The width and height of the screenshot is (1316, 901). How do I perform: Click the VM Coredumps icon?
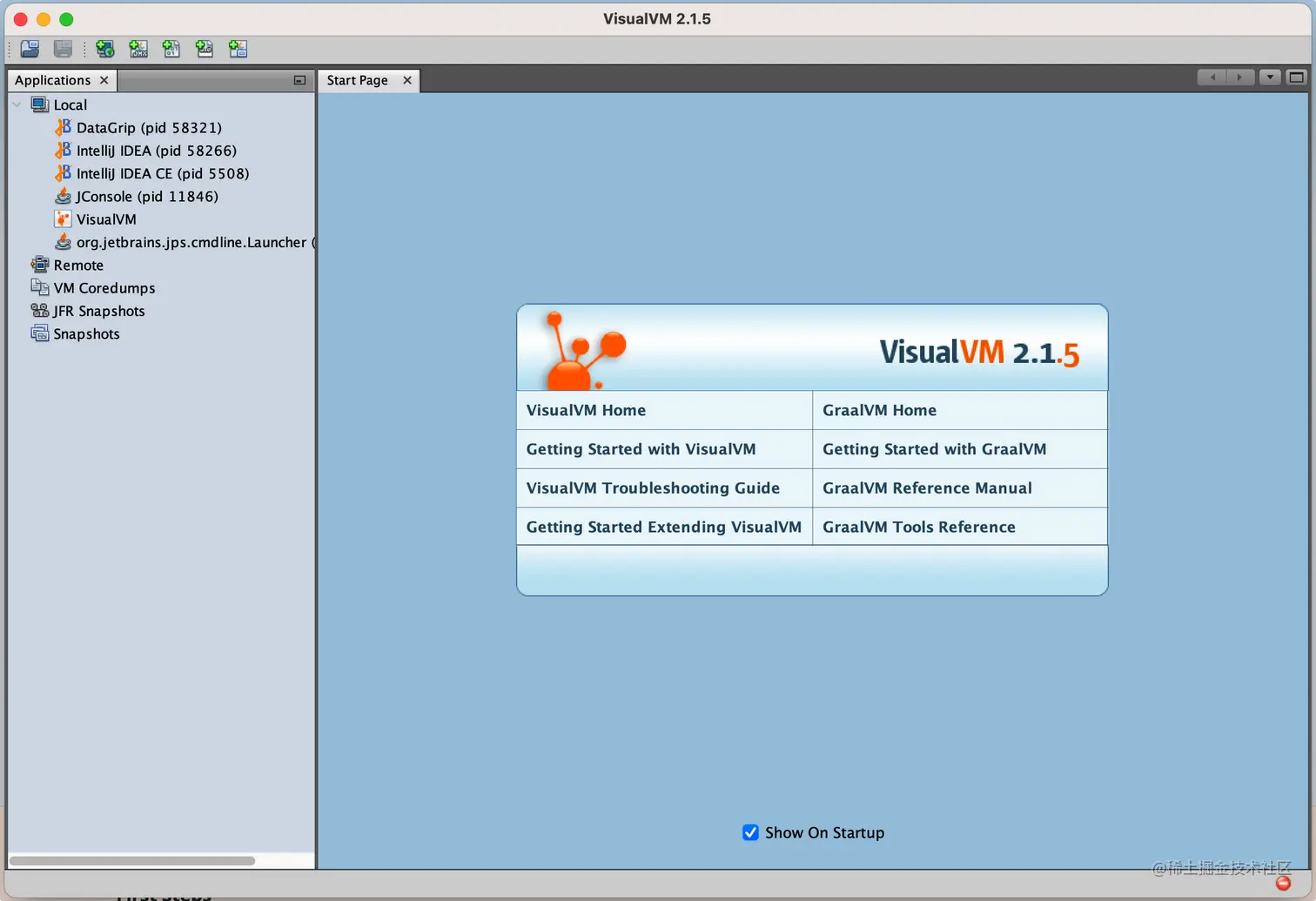[40, 287]
